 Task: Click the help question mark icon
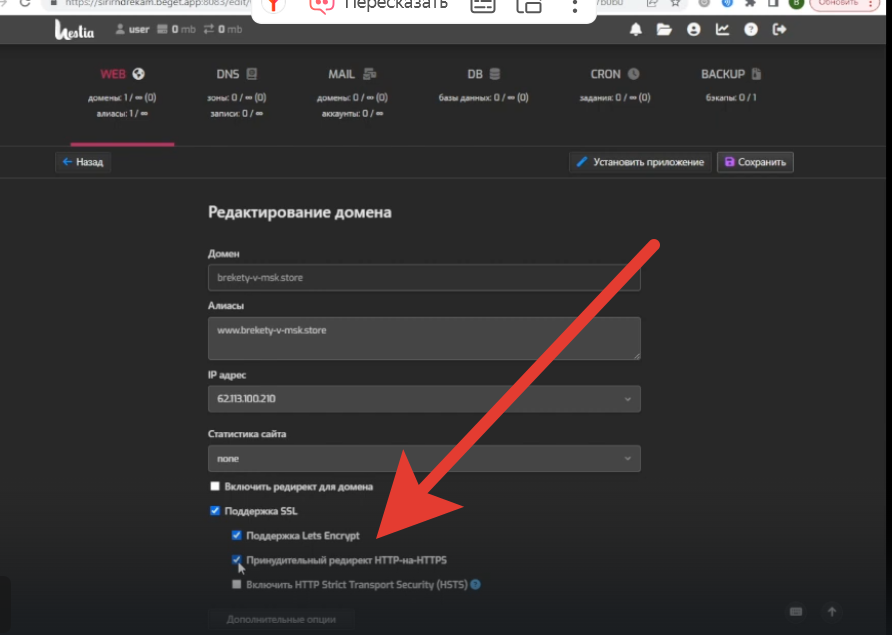coord(751,30)
